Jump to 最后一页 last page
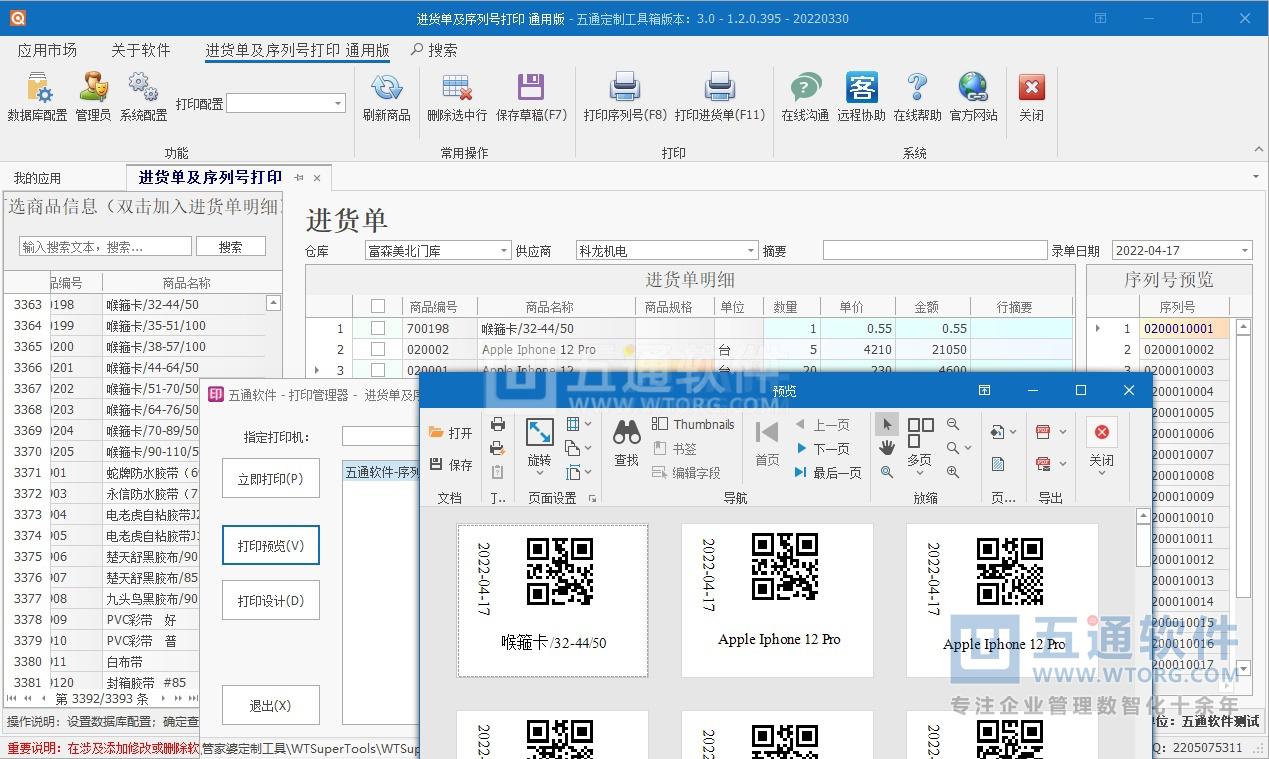The image size is (1269, 759). pos(828,473)
